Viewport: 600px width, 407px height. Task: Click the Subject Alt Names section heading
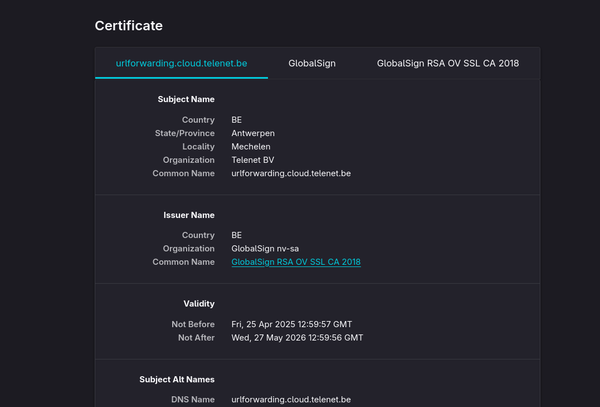177,379
